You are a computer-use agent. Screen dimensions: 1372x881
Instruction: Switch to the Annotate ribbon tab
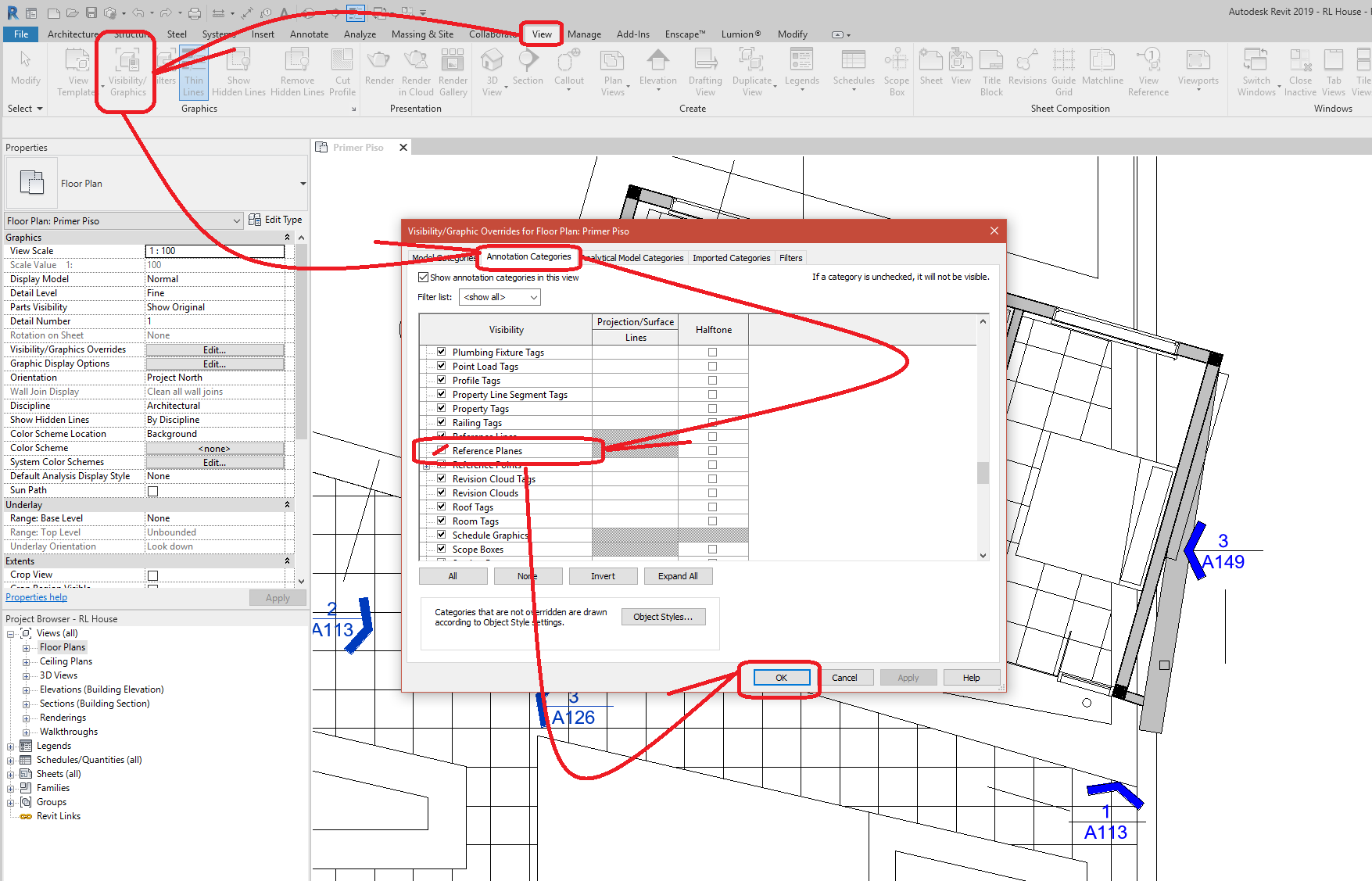tap(309, 34)
